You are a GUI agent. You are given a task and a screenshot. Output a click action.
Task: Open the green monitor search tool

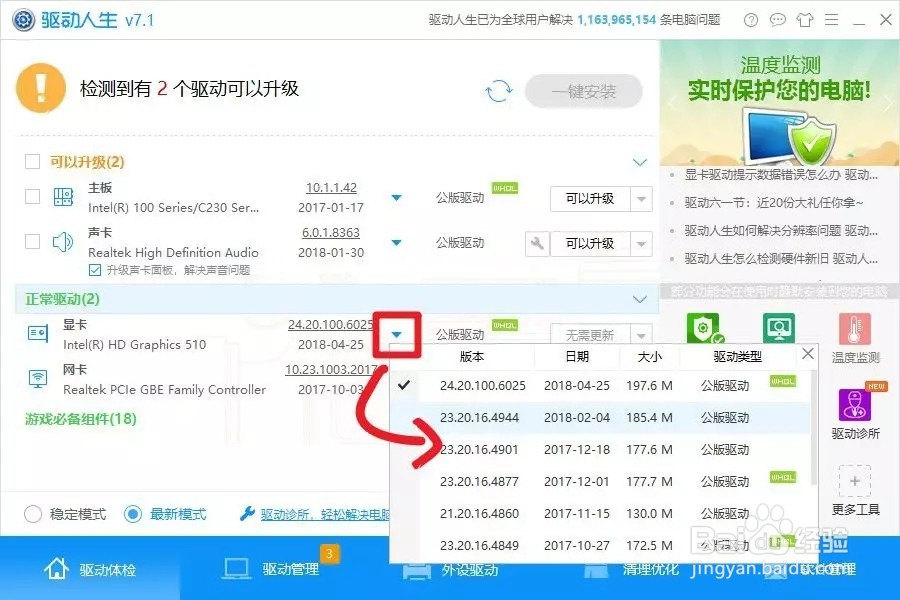(x=779, y=328)
